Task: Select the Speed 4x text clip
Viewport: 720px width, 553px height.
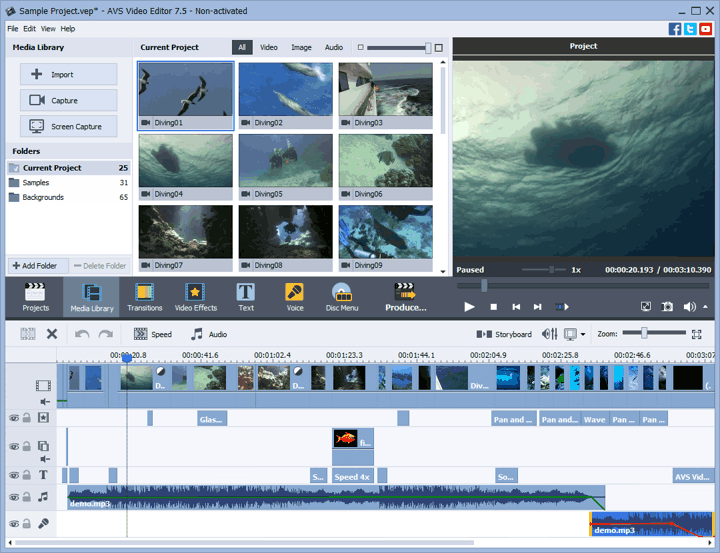Action: pyautogui.click(x=352, y=476)
